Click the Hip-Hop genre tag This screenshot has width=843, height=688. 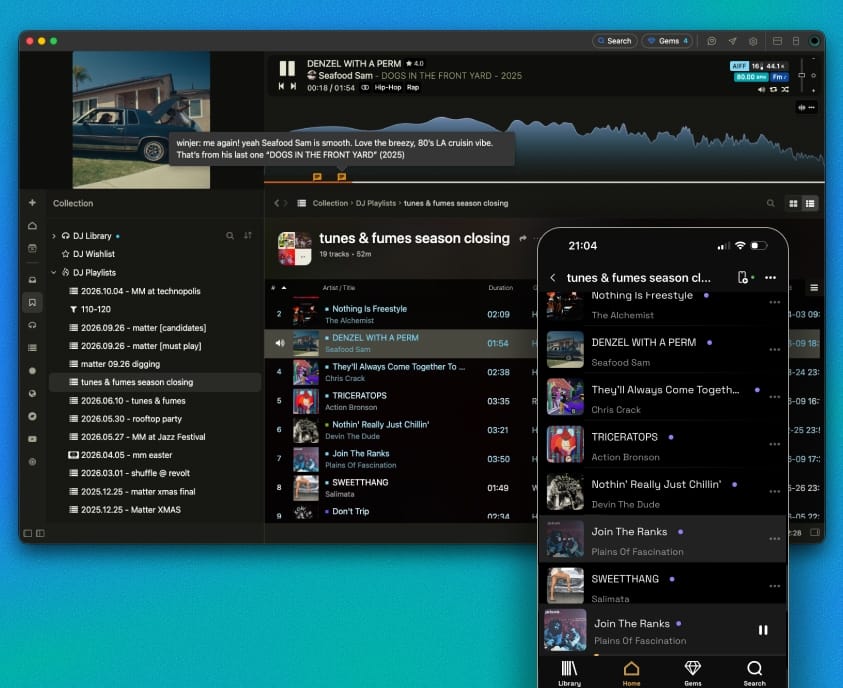tap(388, 87)
